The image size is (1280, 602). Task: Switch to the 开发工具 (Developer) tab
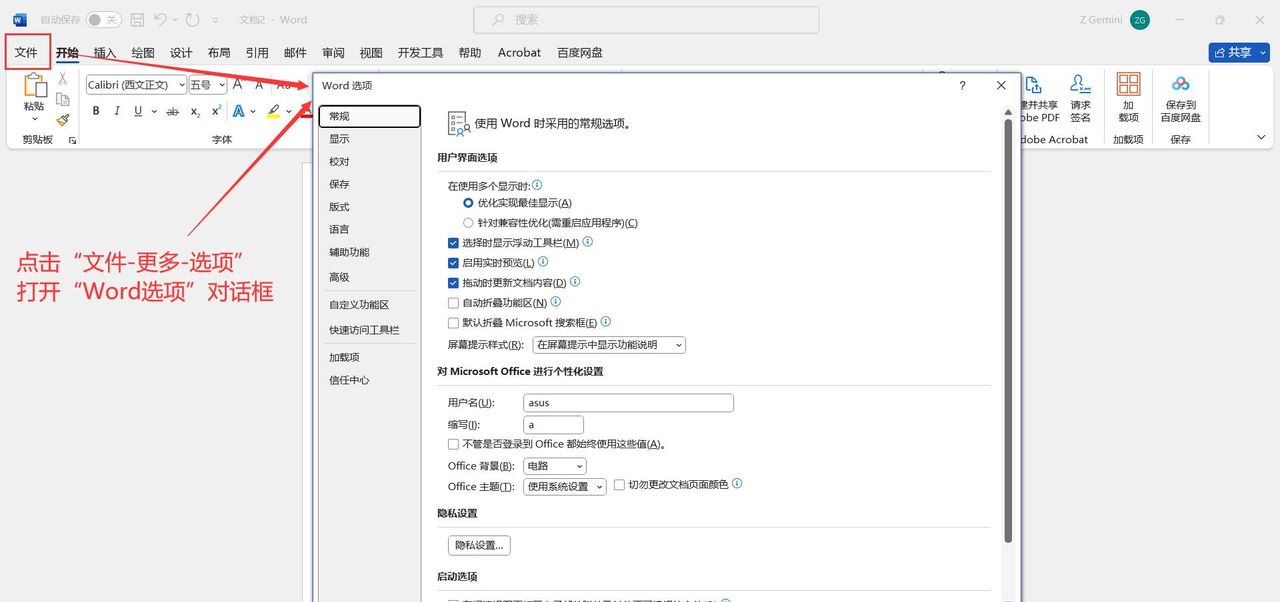coord(420,53)
